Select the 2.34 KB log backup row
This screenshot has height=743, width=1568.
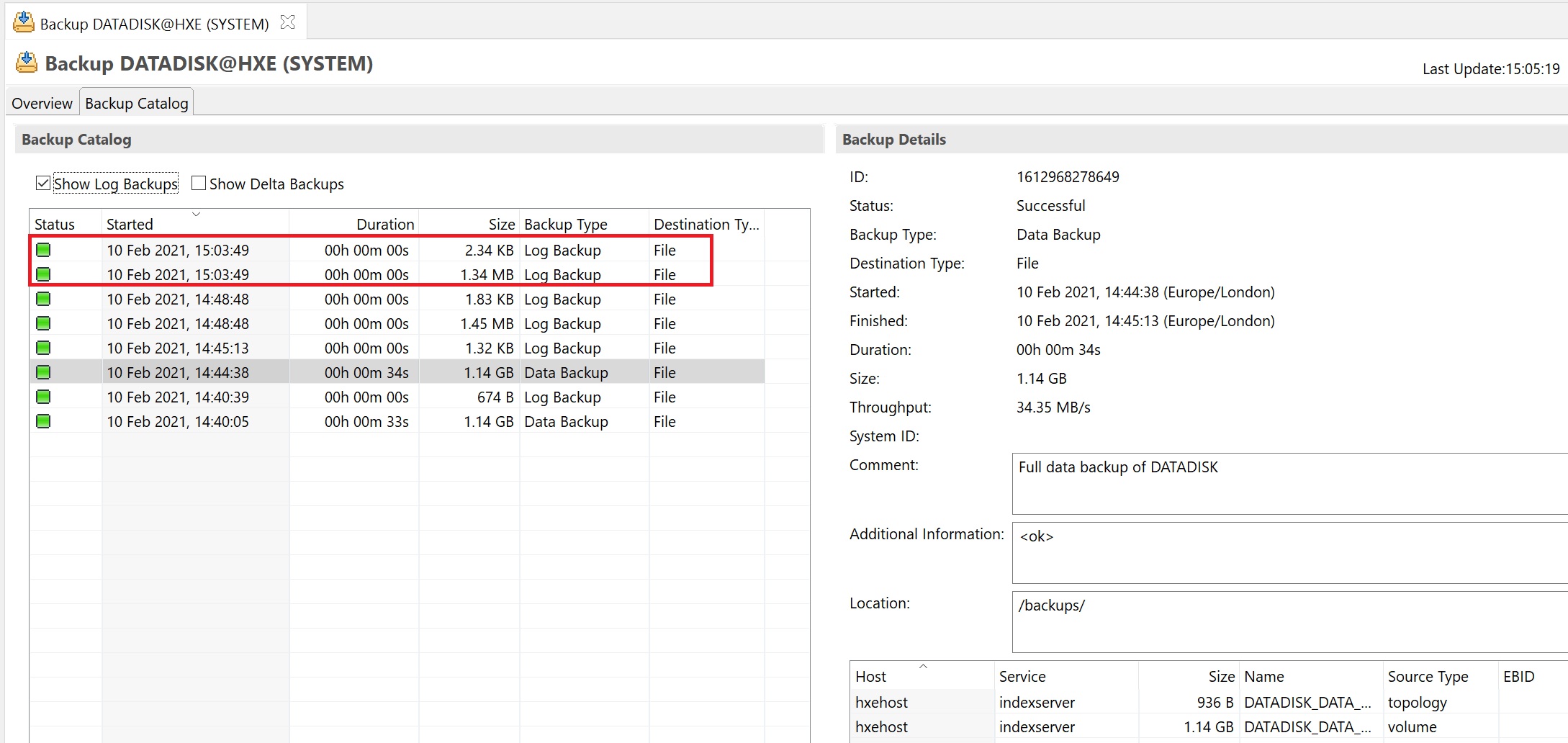click(x=397, y=250)
